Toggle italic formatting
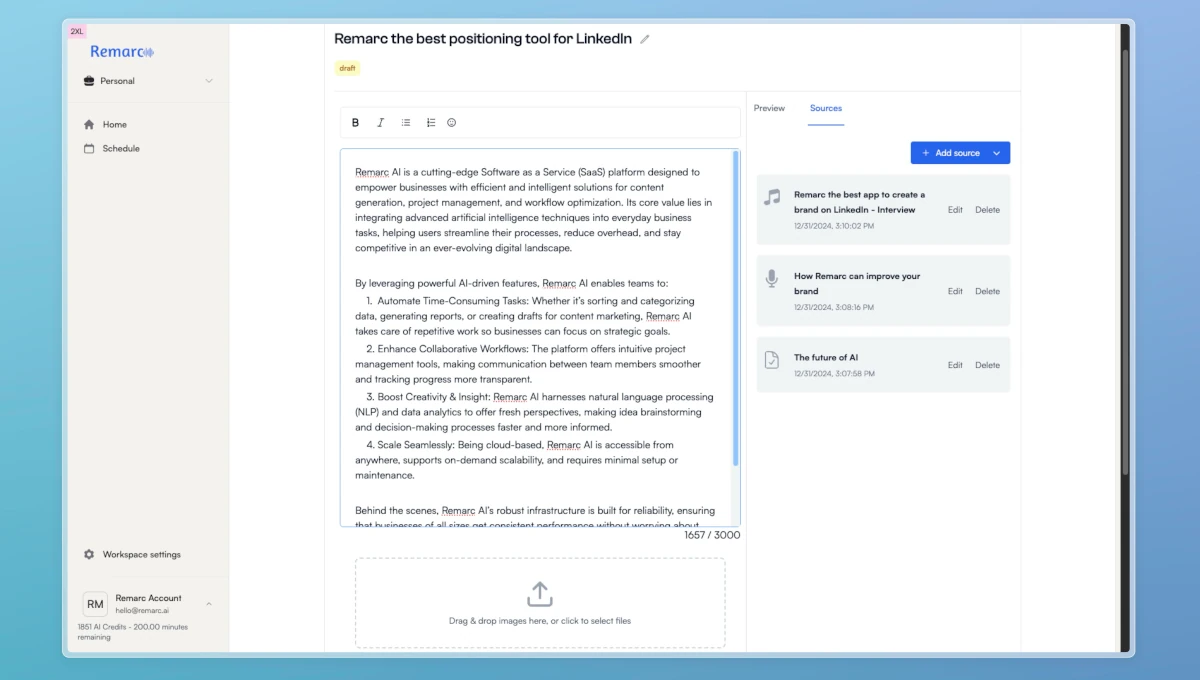 (380, 123)
